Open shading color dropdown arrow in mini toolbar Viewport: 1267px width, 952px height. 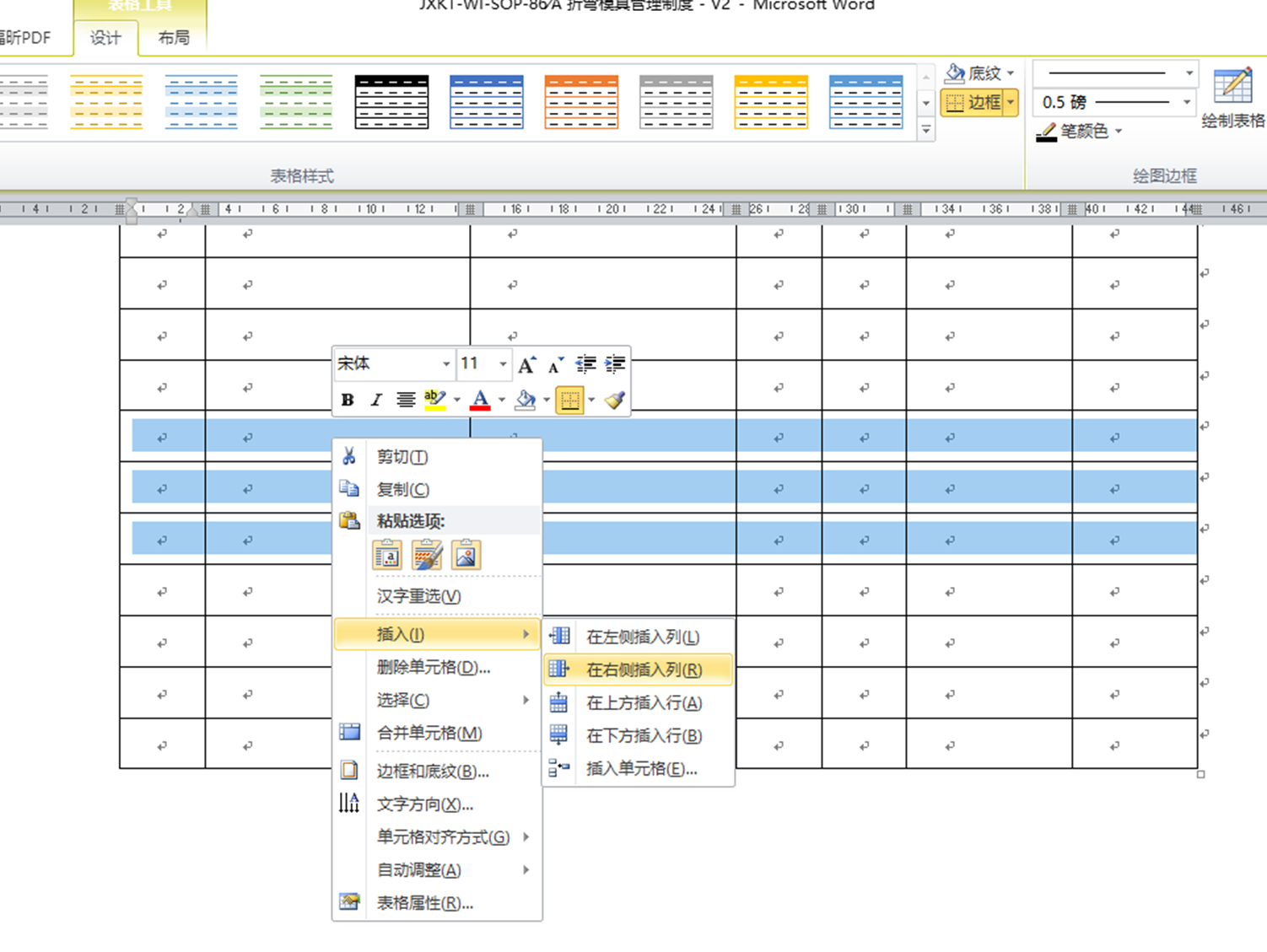[547, 400]
